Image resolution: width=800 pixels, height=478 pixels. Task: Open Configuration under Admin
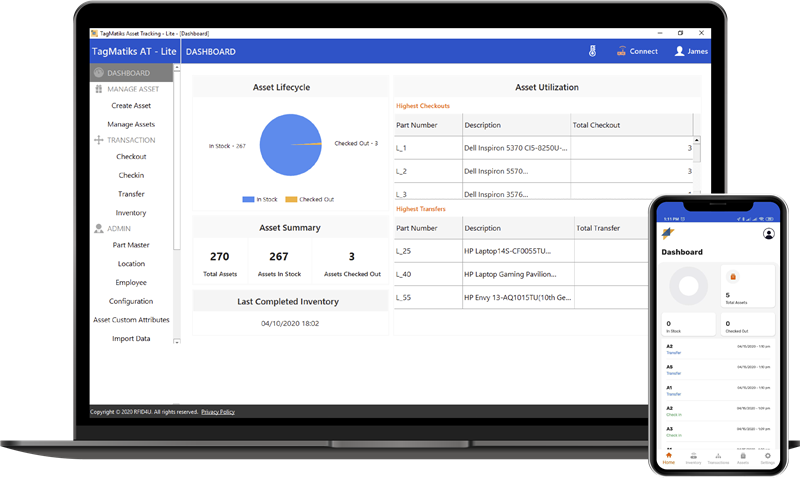point(131,301)
